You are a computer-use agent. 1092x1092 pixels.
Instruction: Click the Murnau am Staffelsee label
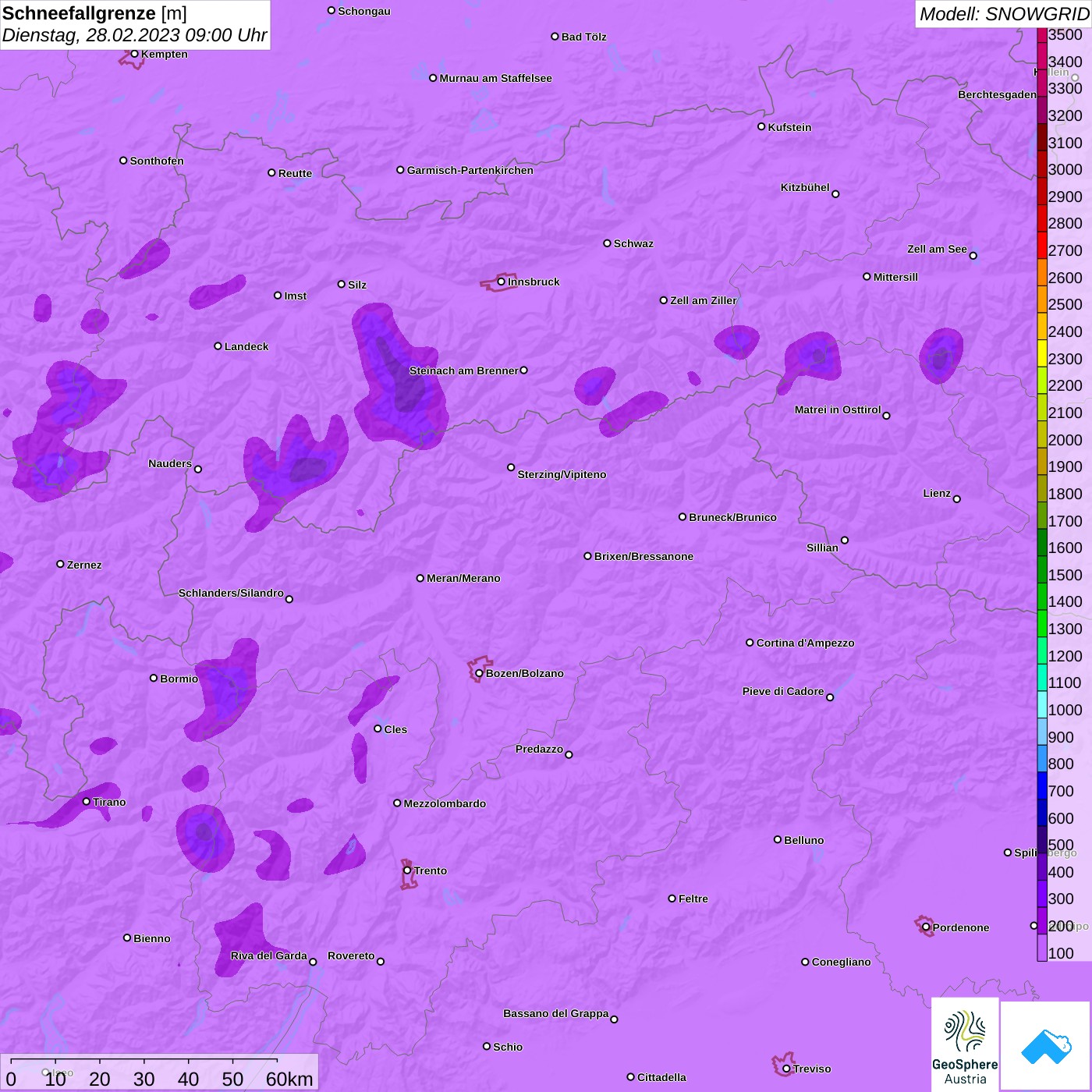point(495,78)
